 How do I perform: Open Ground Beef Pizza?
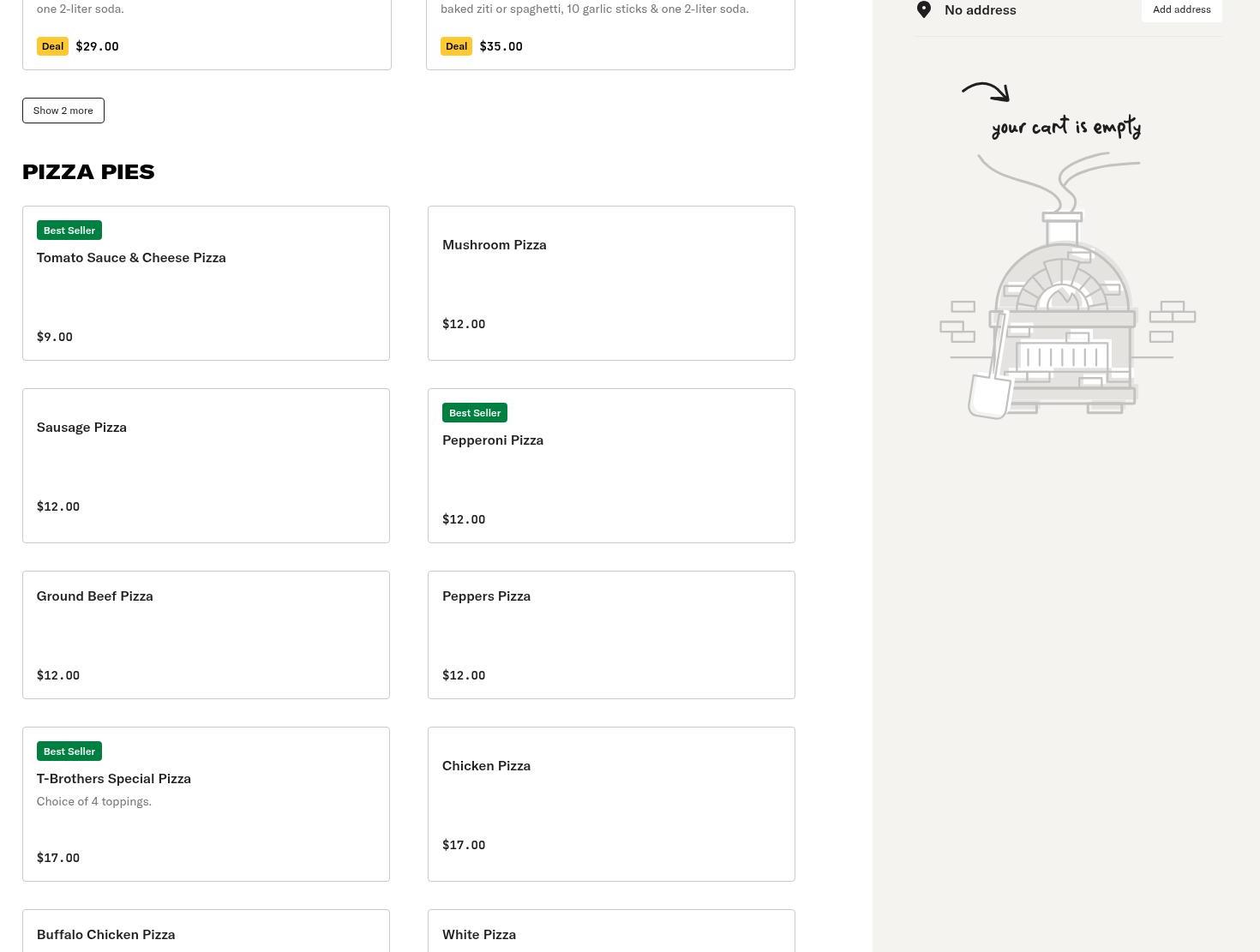click(206, 635)
